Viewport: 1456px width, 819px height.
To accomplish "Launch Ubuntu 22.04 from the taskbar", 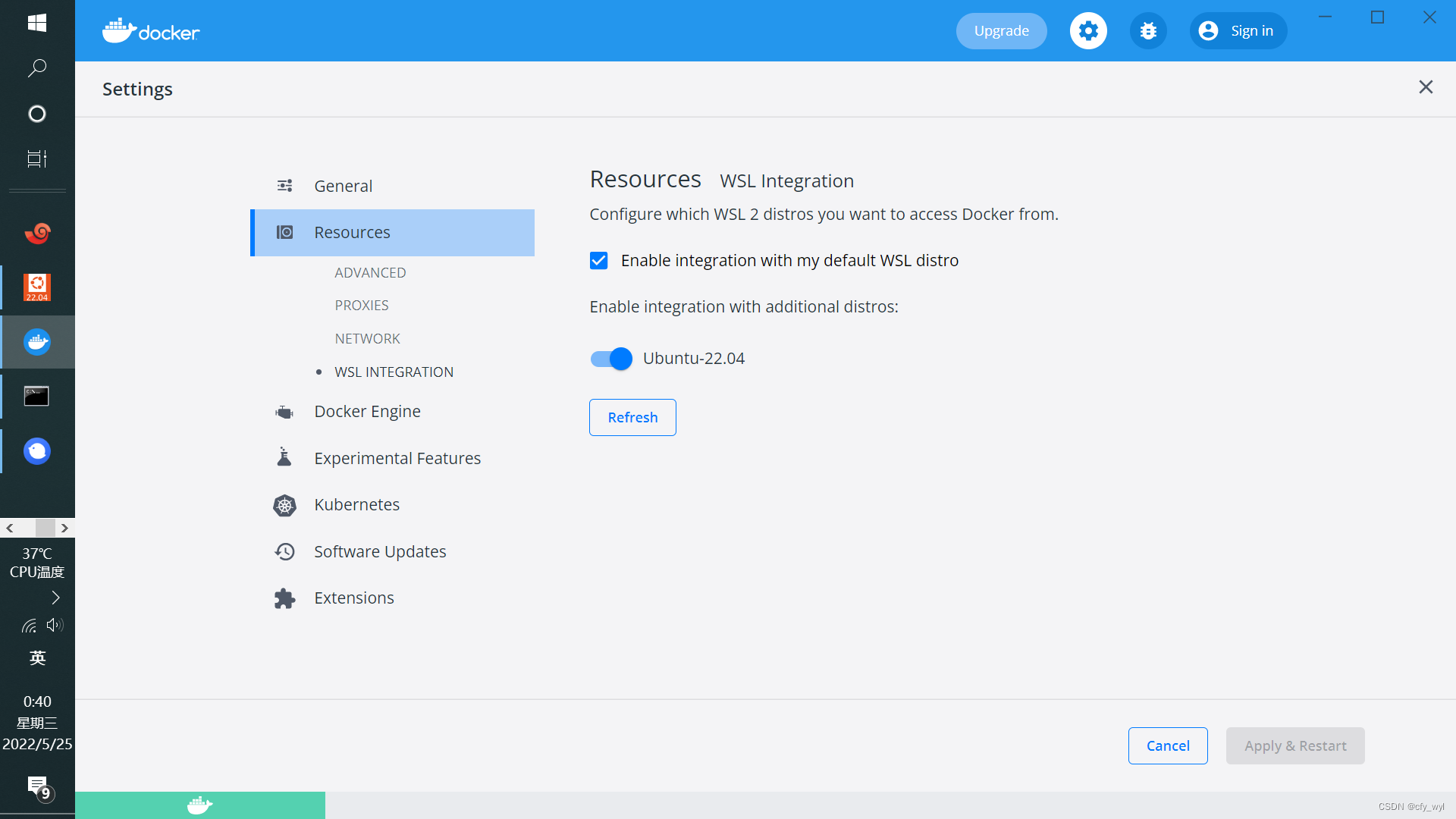I will click(x=37, y=287).
